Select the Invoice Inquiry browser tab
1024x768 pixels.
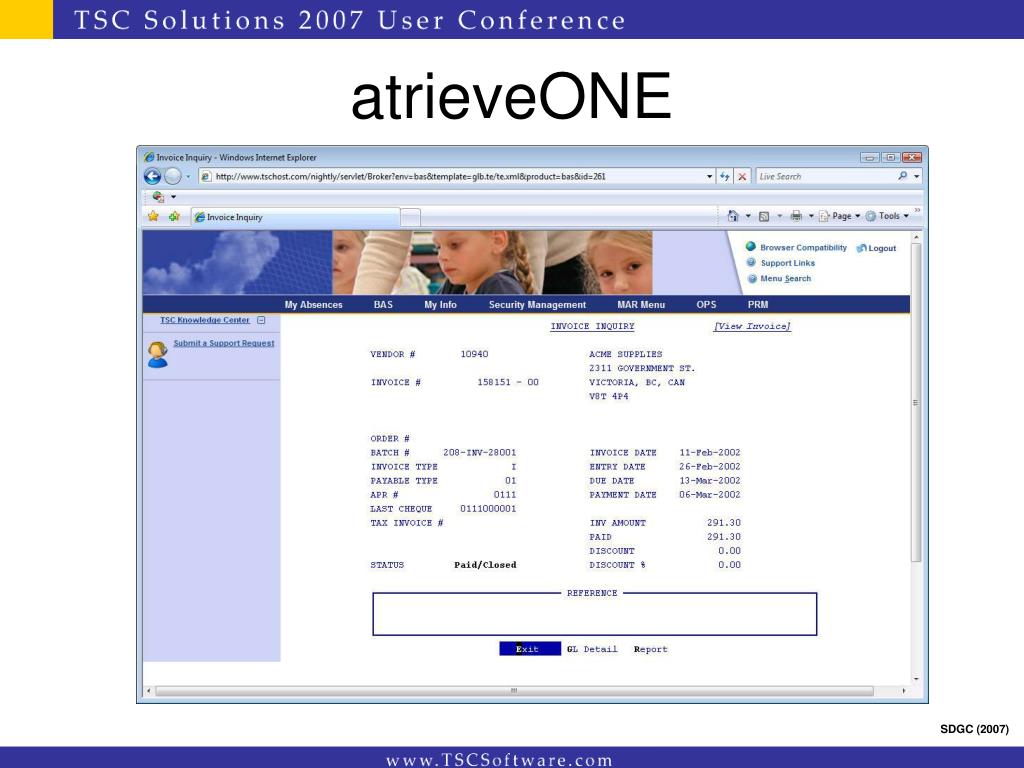[295, 217]
